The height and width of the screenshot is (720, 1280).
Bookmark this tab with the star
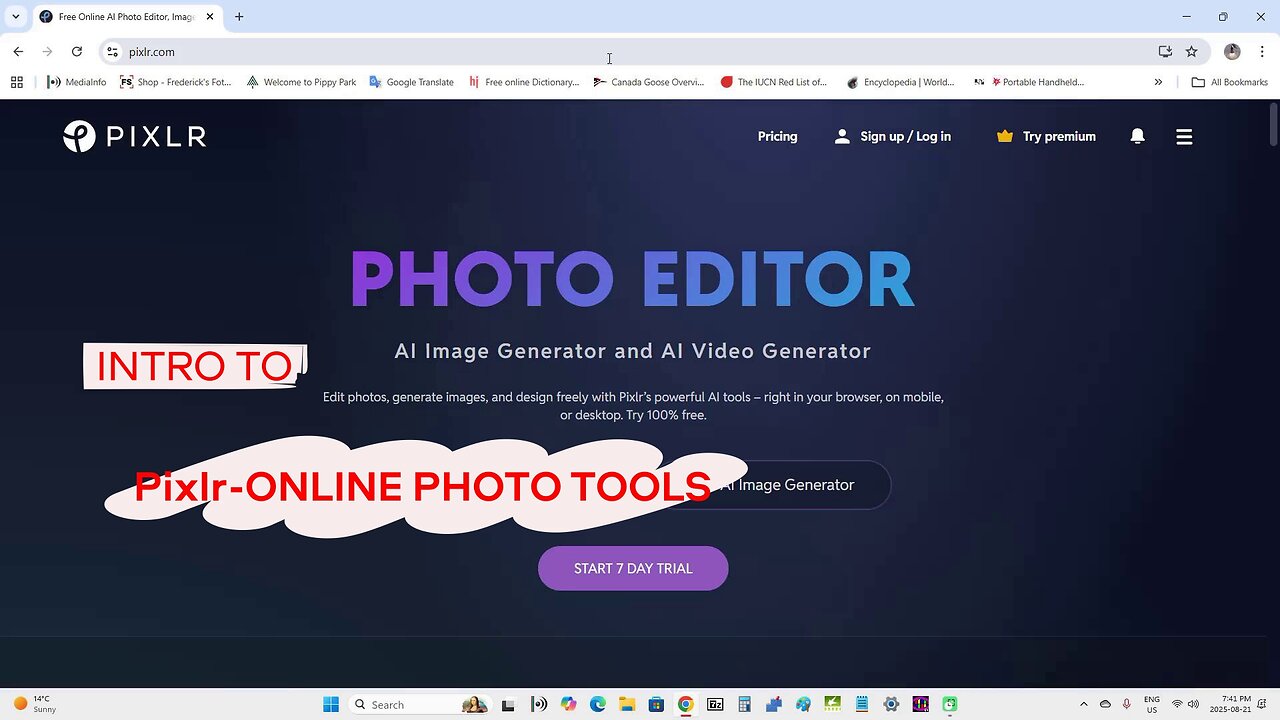(1192, 52)
